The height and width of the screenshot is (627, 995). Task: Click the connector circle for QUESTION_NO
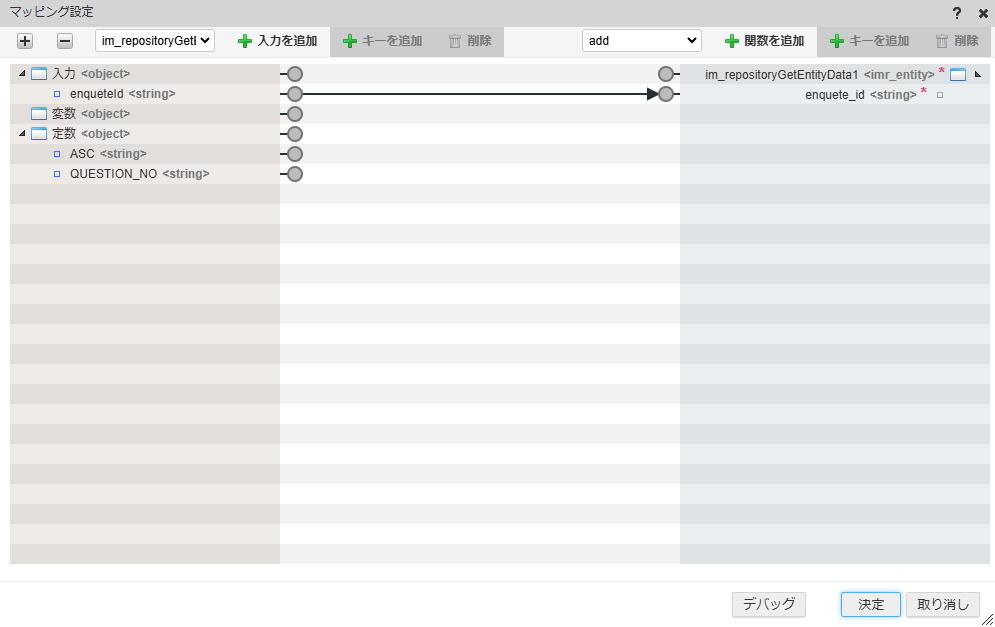coord(293,173)
